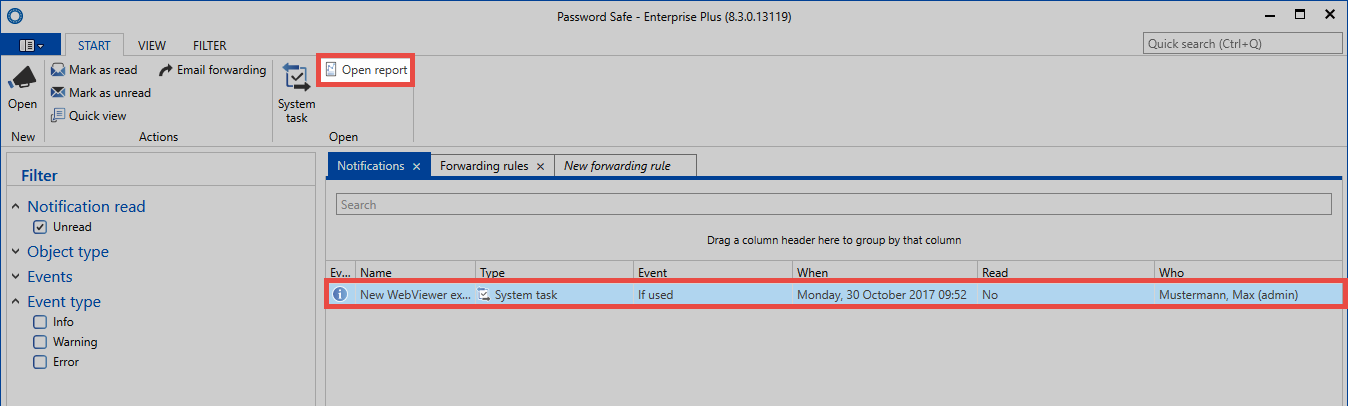Enable the Info event type checkbox
Image resolution: width=1348 pixels, height=406 pixels.
click(x=40, y=322)
